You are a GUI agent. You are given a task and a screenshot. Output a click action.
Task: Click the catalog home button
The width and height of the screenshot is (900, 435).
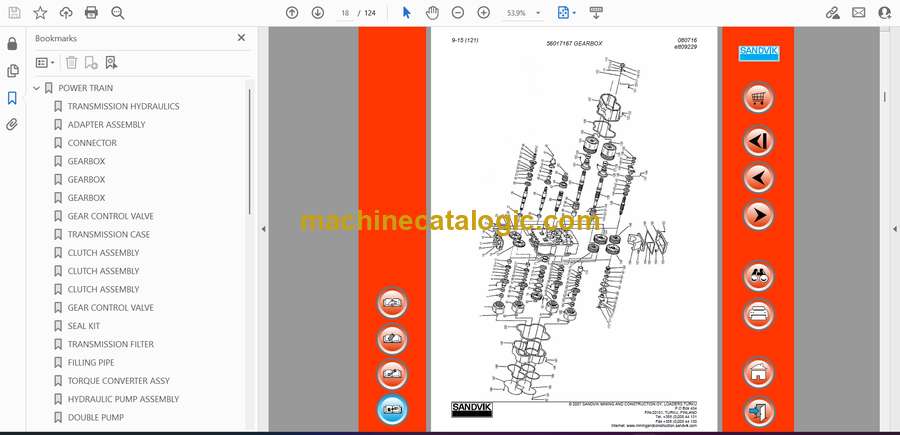point(758,372)
